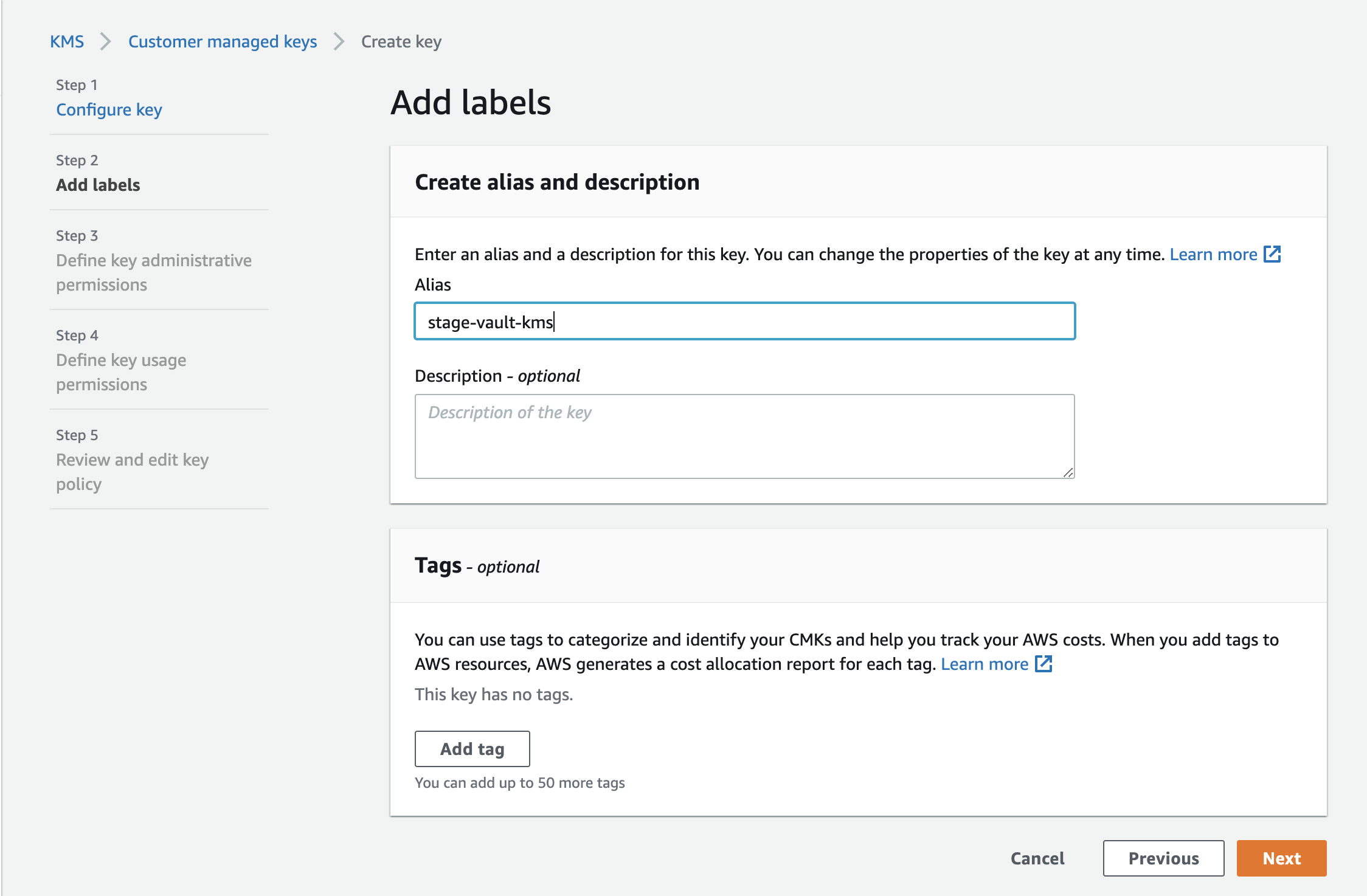The image size is (1367, 896).
Task: Click the Description - optional label
Action: point(497,376)
